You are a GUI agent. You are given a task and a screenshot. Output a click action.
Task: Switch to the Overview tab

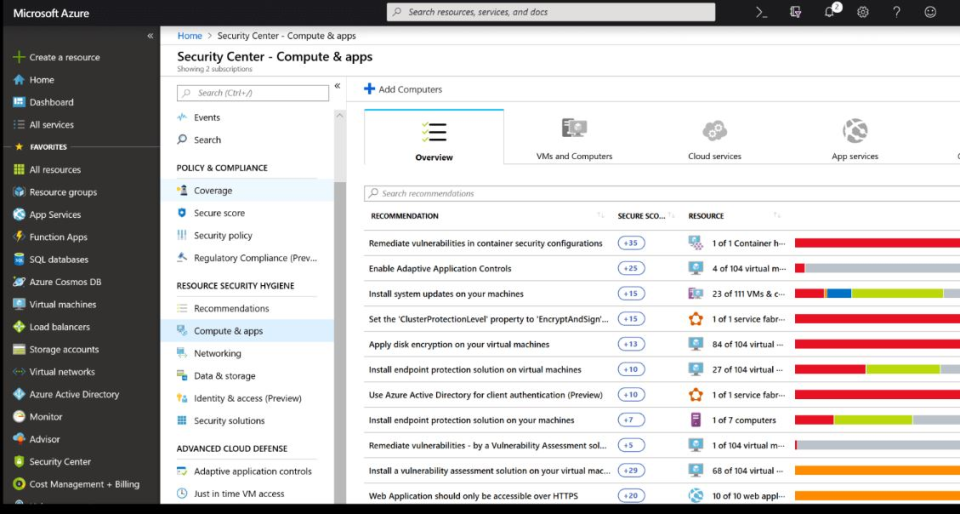pos(434,137)
